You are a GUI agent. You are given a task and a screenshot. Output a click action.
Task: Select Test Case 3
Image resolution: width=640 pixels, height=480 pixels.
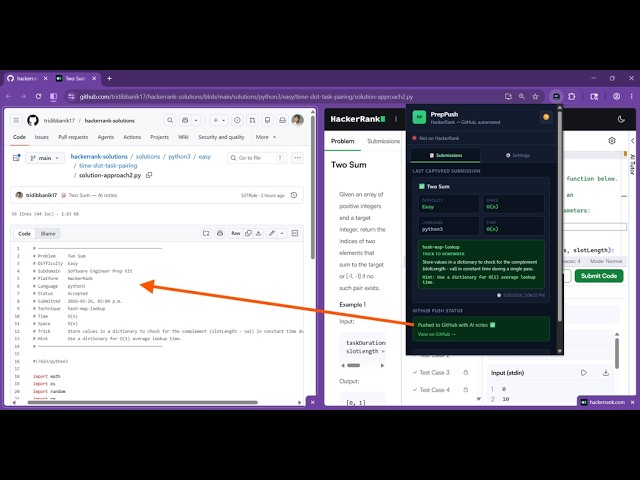434,373
